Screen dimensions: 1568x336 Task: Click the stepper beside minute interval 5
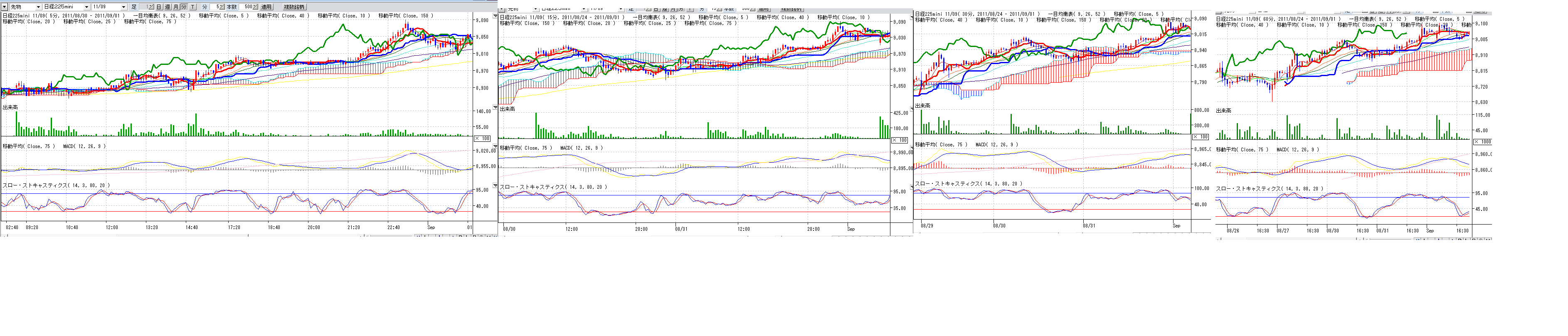coord(222,7)
